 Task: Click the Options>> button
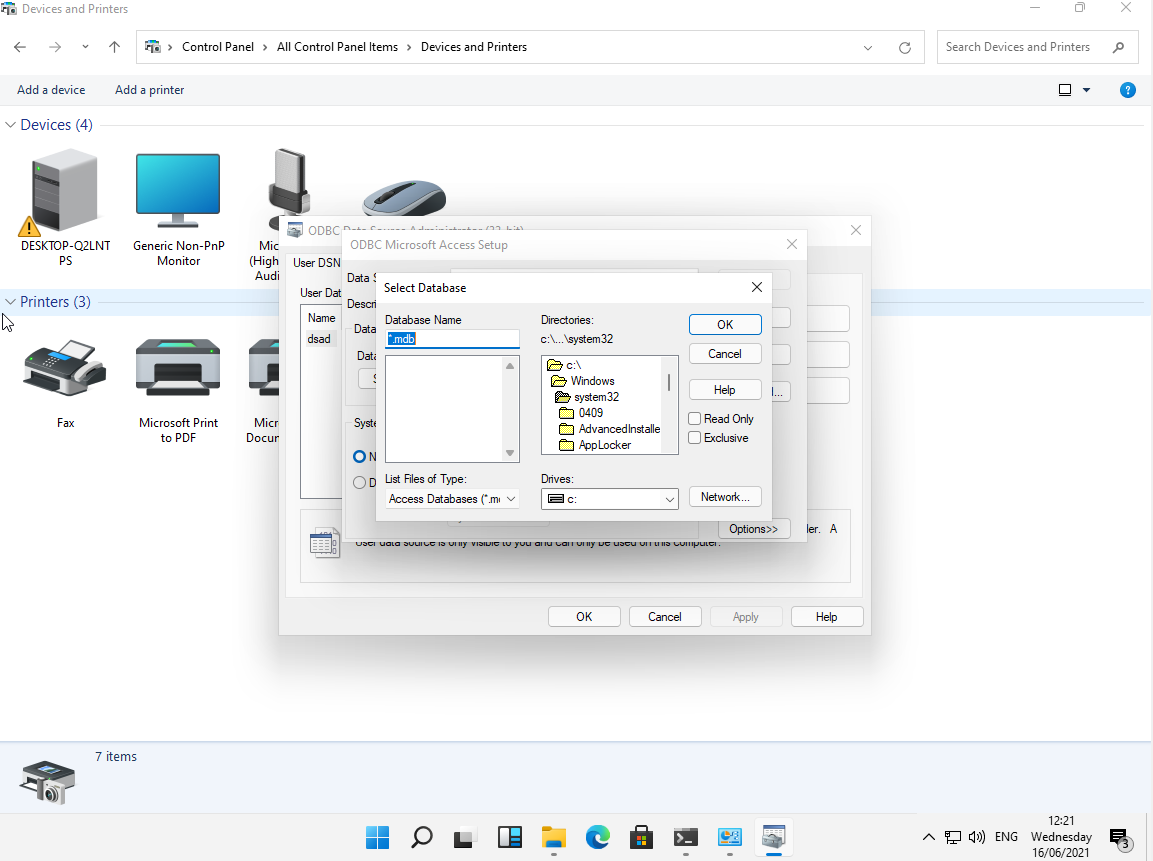pyautogui.click(x=754, y=529)
